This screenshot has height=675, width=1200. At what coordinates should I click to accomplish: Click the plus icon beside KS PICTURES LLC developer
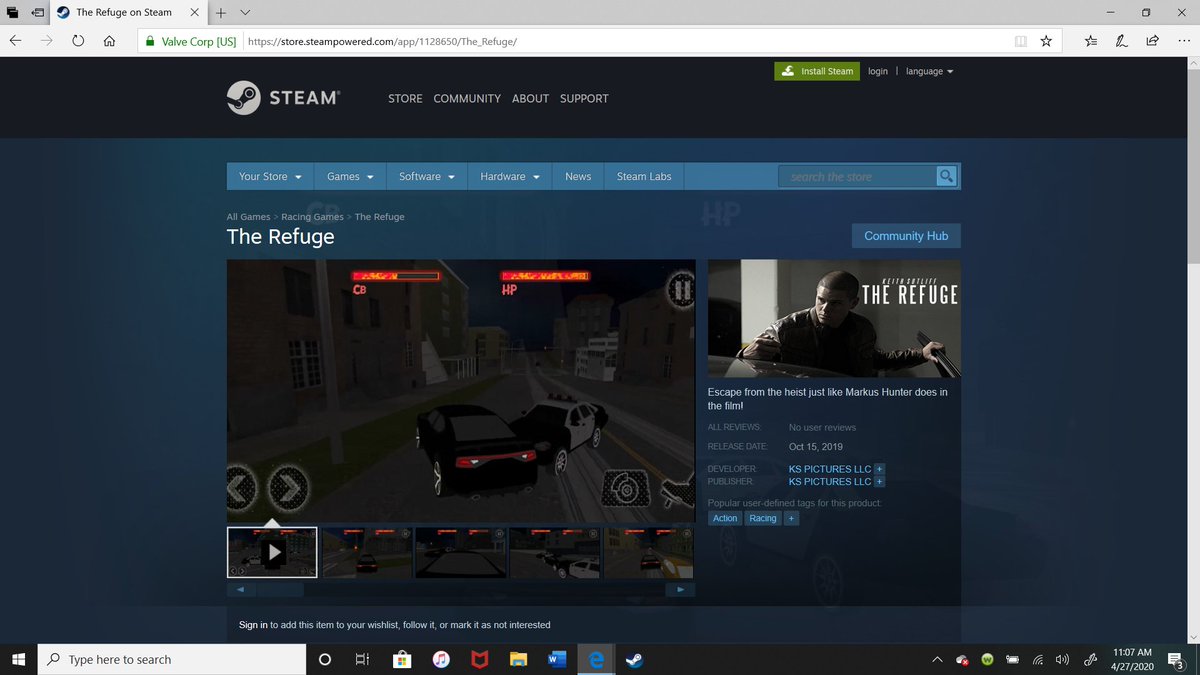(879, 469)
